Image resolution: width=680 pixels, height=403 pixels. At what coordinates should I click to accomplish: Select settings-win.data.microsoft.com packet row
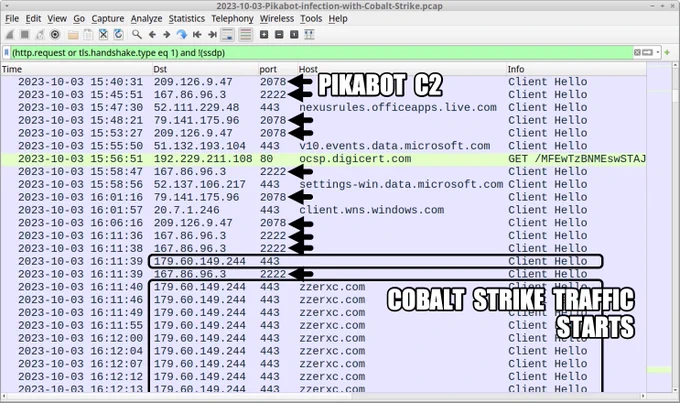click(x=324, y=184)
